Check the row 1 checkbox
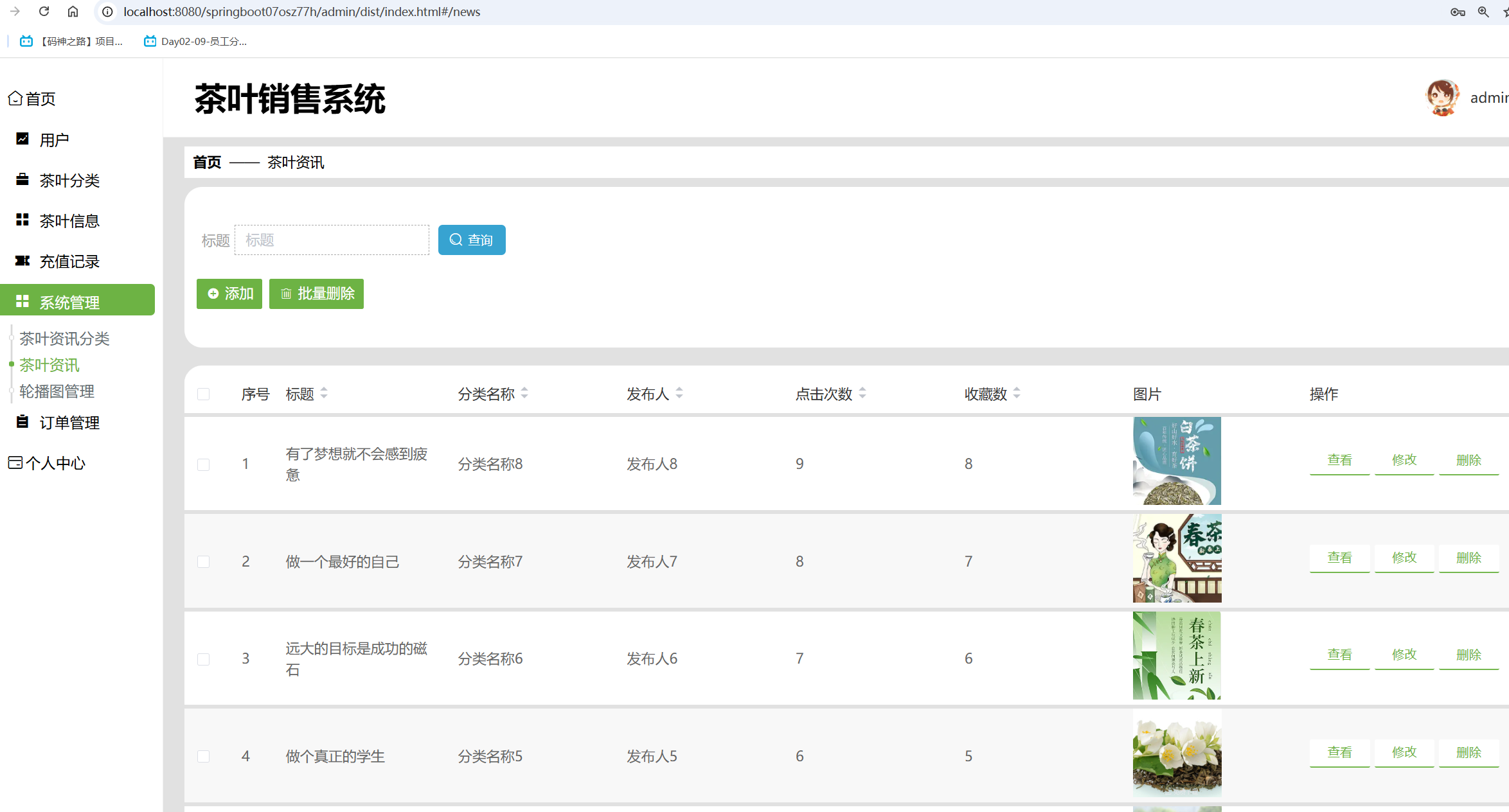 coord(204,464)
